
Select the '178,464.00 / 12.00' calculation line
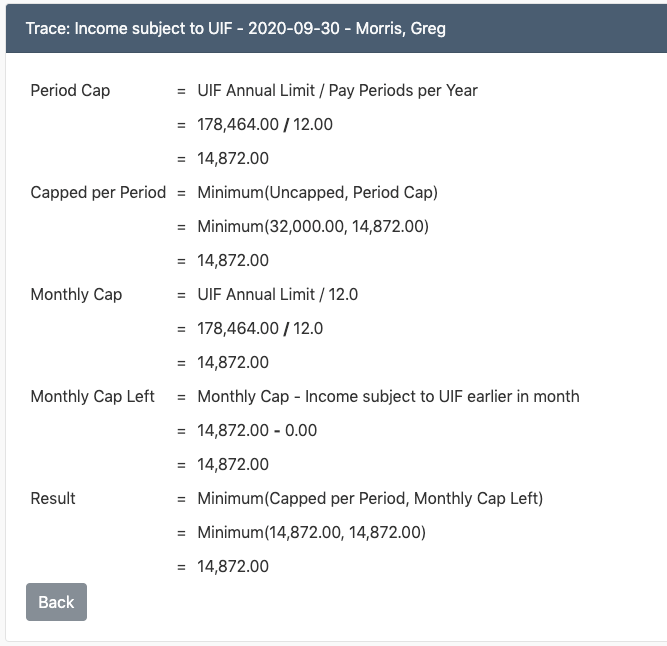[265, 124]
